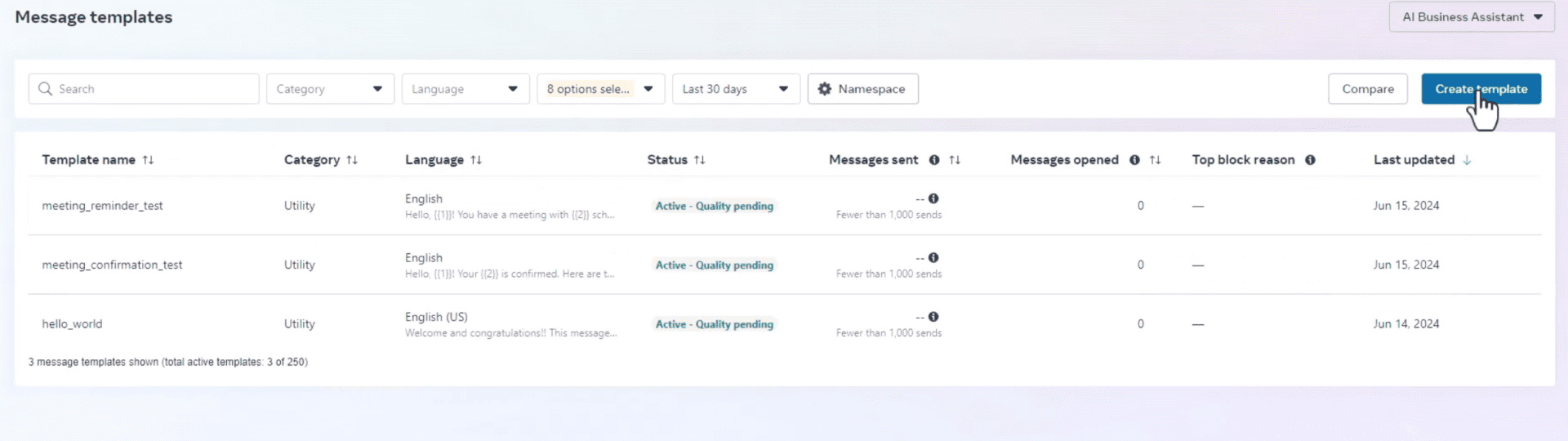Click the Top block reason info icon

(x=1310, y=160)
